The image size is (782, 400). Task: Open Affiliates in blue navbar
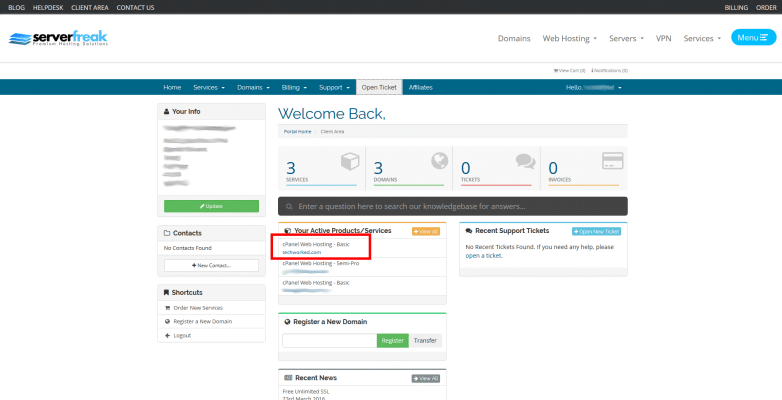click(x=420, y=87)
